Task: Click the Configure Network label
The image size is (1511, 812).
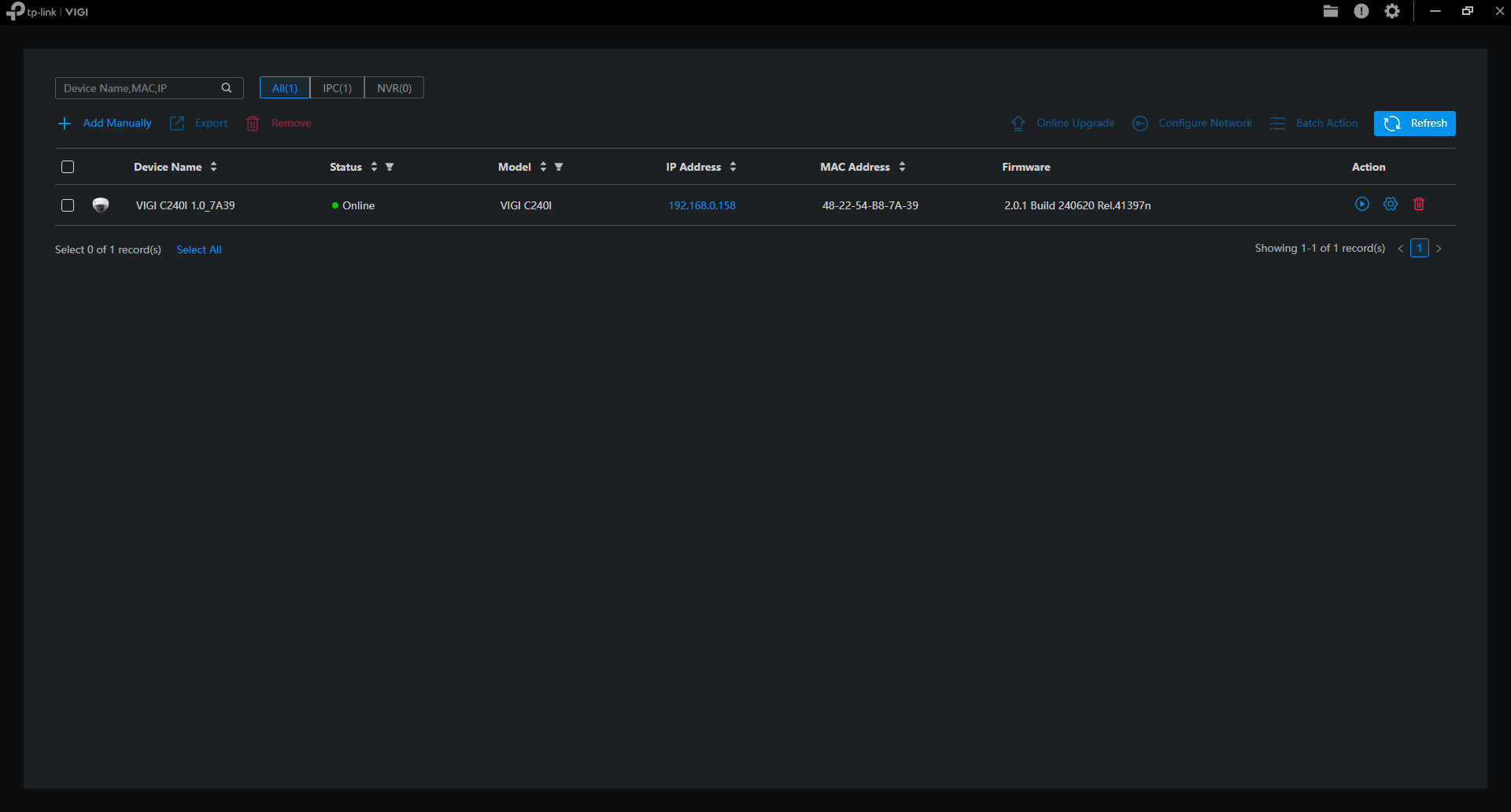Action: 1205,124
